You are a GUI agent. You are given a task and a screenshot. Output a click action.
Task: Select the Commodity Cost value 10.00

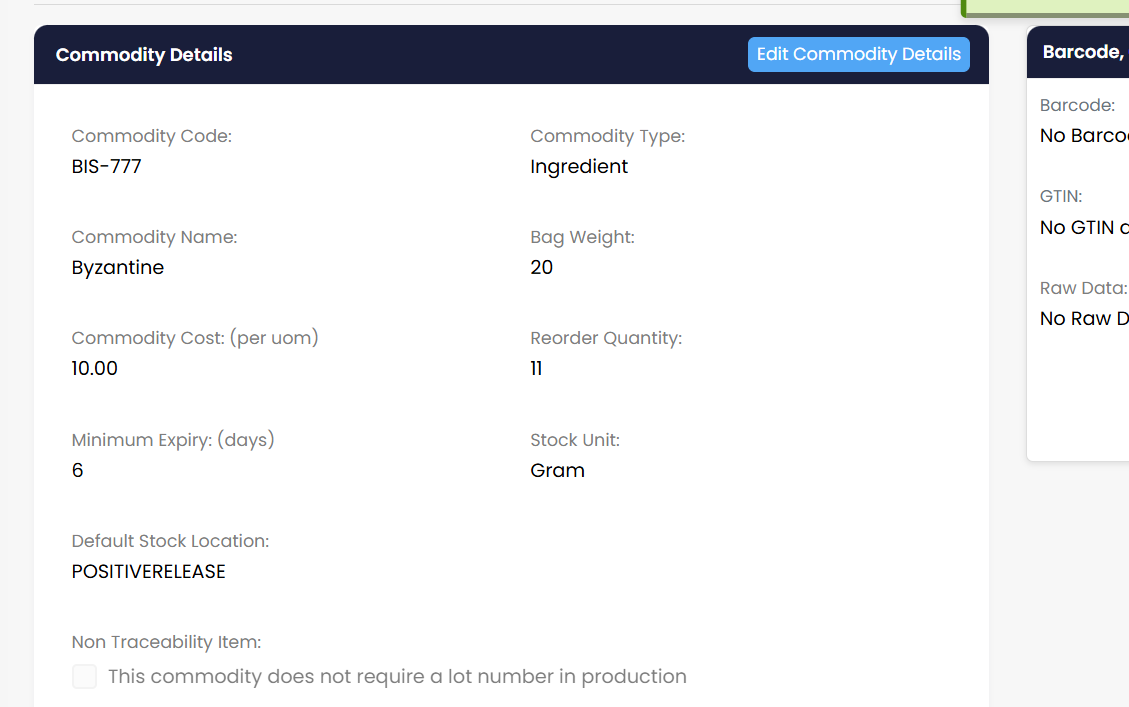point(94,368)
